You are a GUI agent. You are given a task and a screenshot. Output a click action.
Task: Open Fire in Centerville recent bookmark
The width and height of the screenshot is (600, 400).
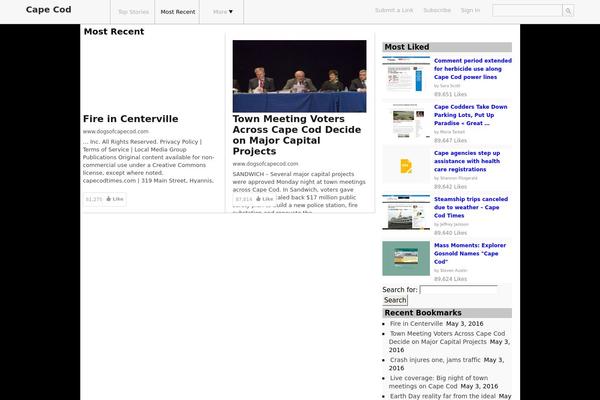click(x=416, y=323)
